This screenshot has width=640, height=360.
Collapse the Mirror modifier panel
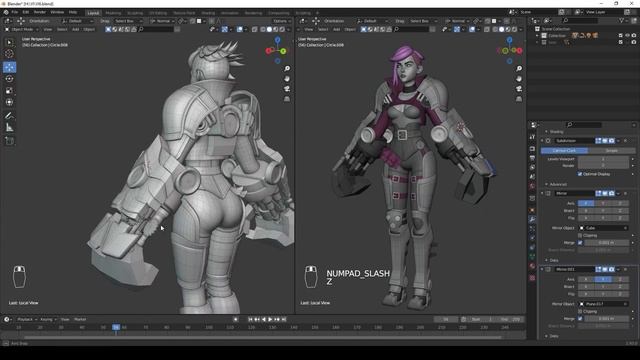pos(542,193)
